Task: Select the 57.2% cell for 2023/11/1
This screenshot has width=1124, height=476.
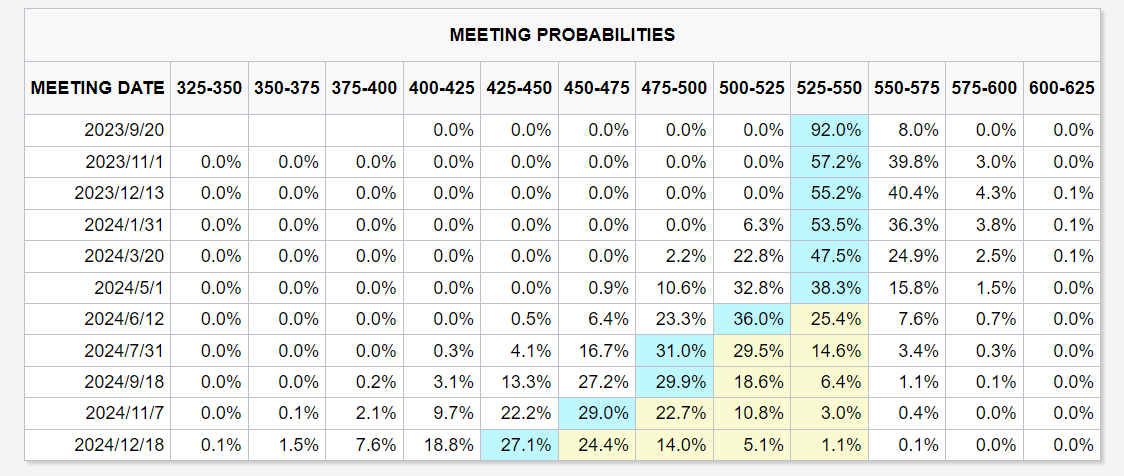Action: pyautogui.click(x=829, y=162)
